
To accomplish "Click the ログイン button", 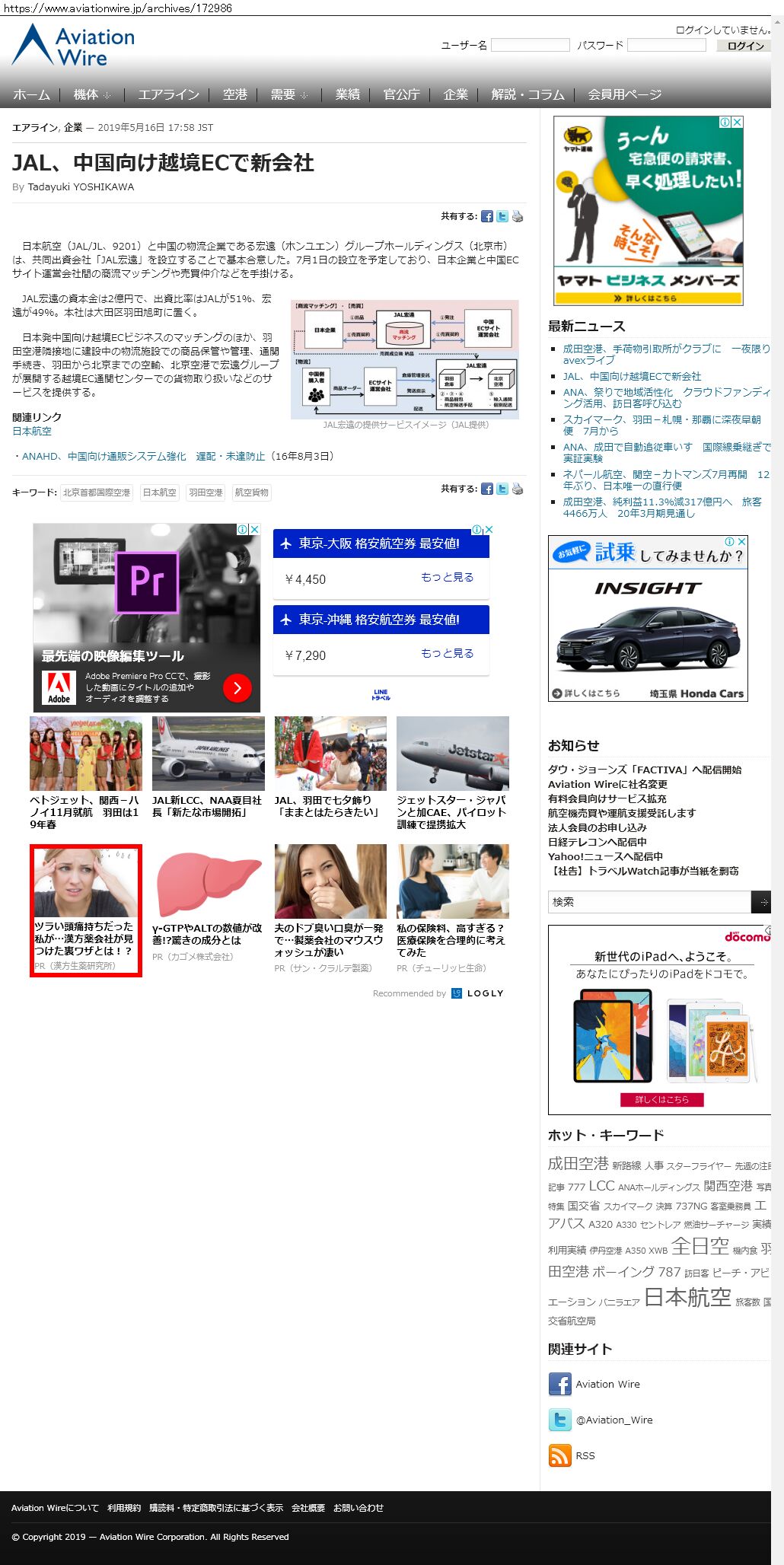I will point(744,46).
